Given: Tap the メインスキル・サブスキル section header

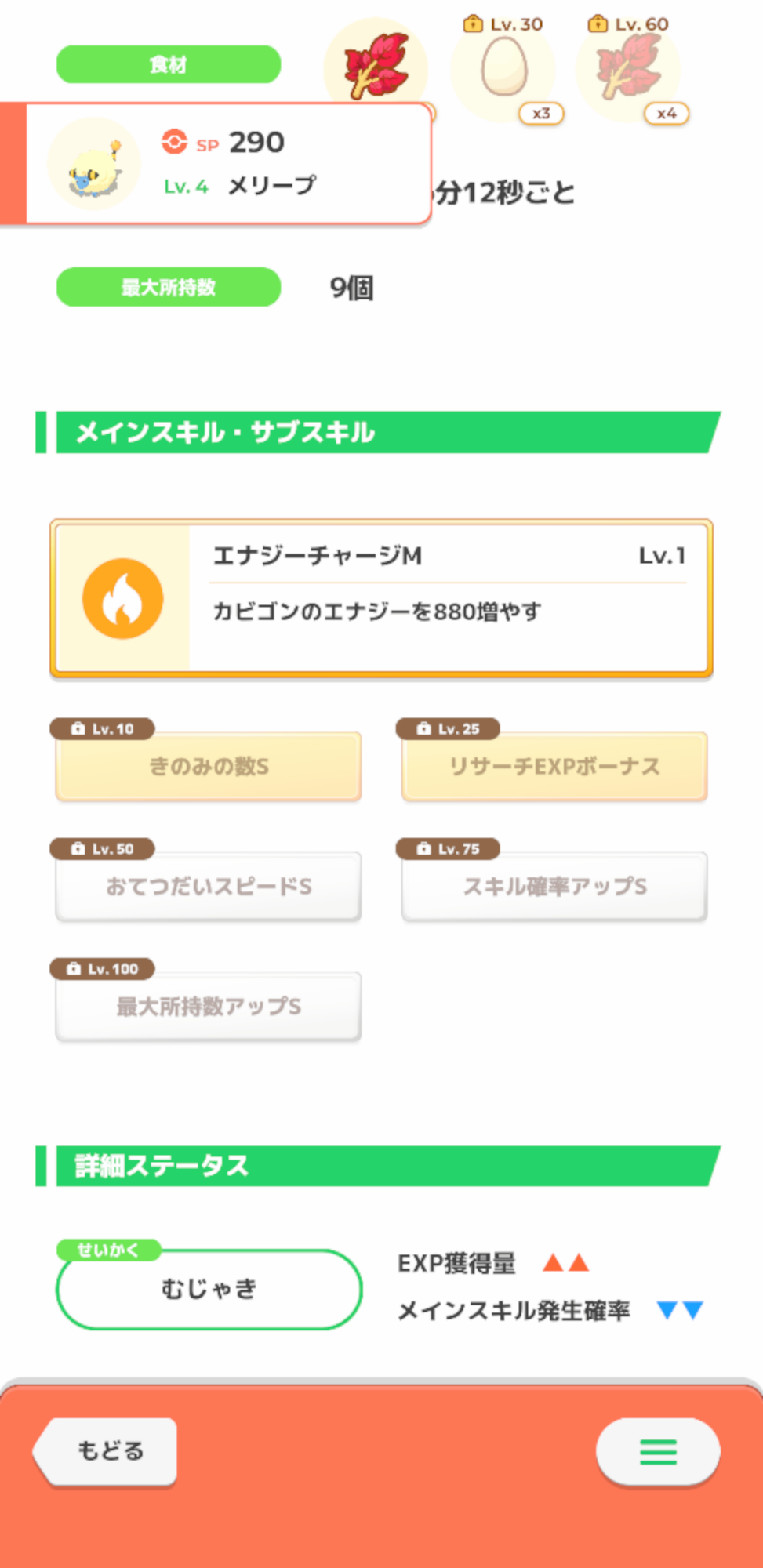Looking at the screenshot, I should 378,432.
